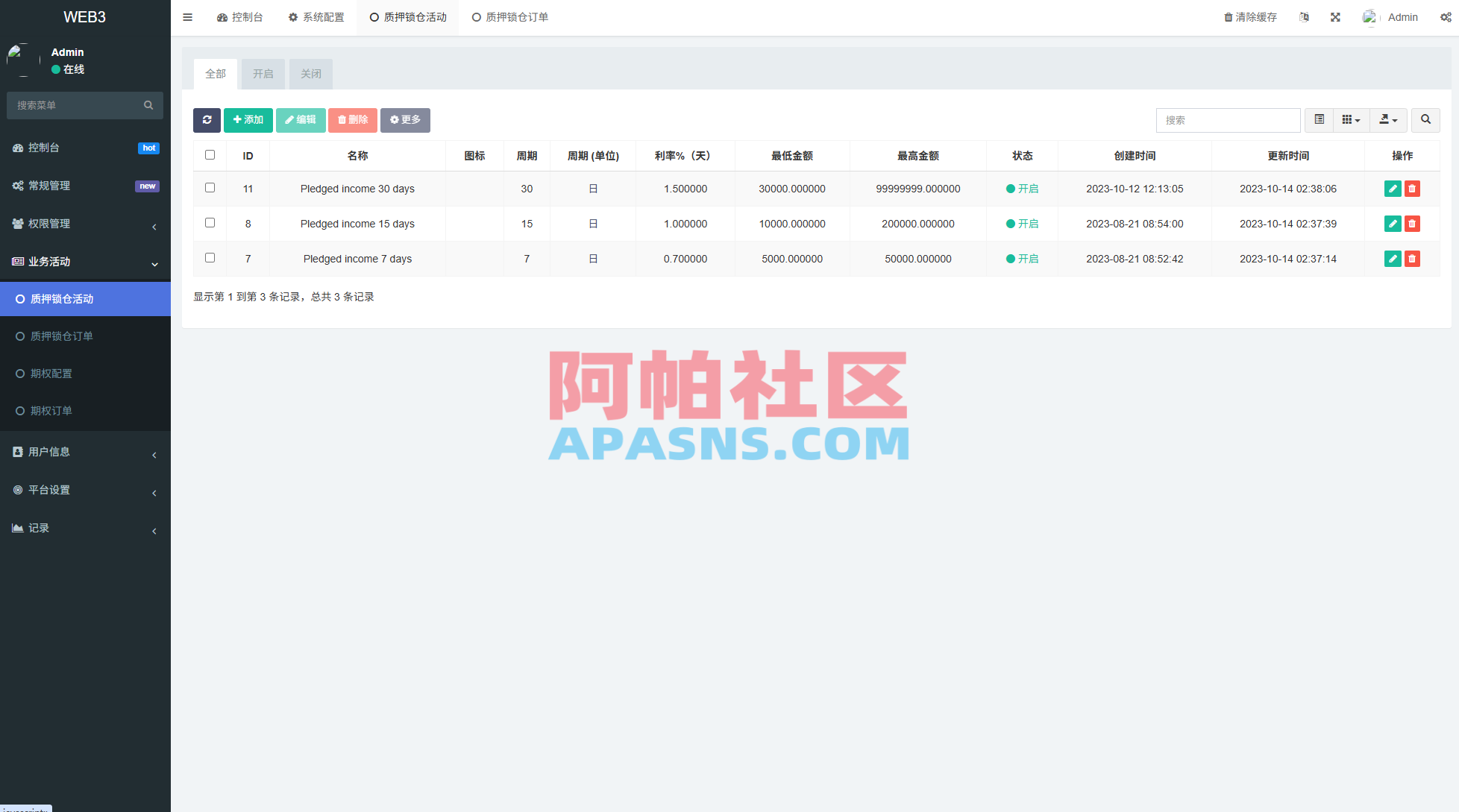
Task: Switch to the 系统配置 top tab
Action: point(316,17)
